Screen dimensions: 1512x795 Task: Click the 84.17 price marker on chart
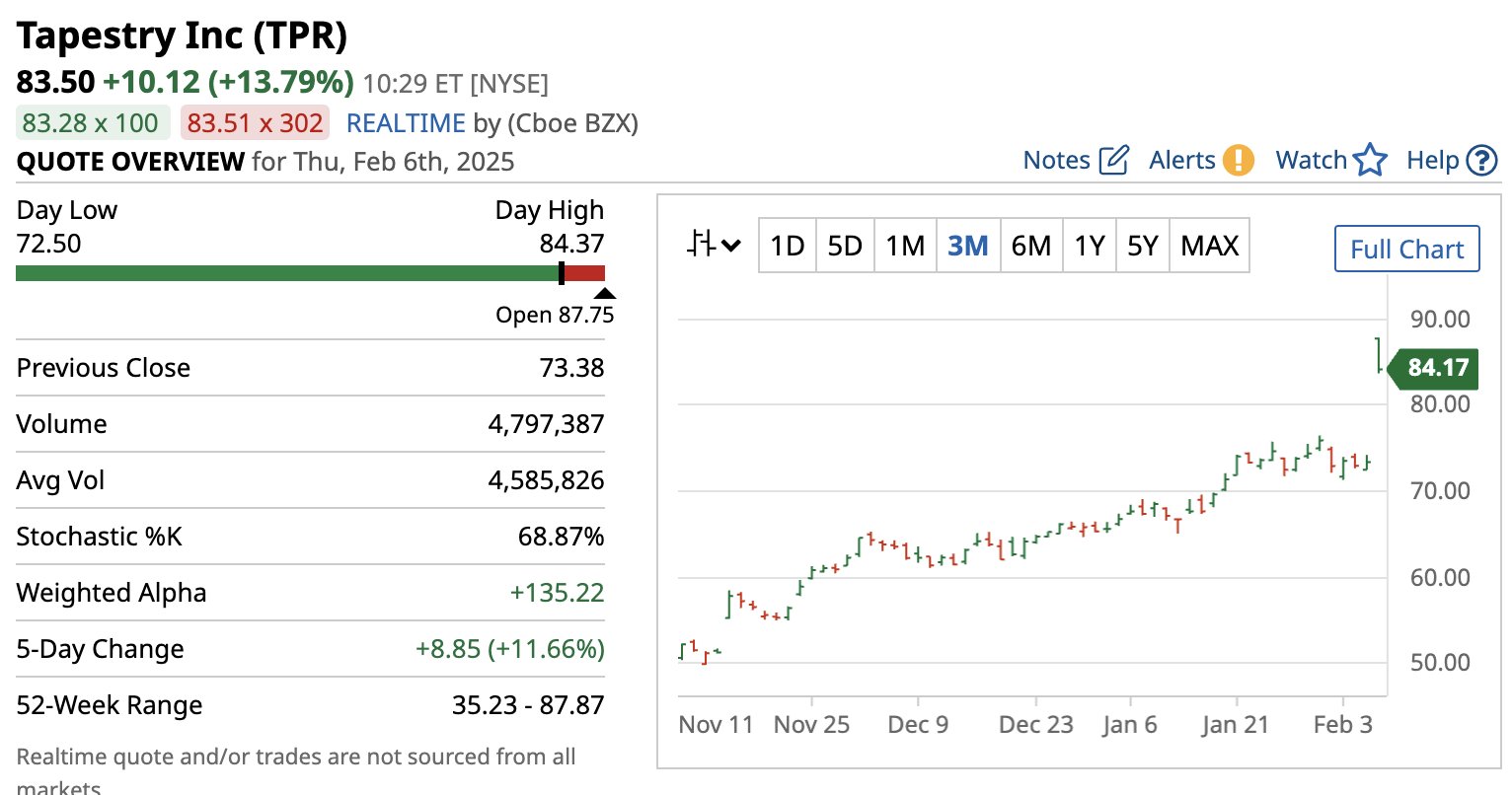1437,368
